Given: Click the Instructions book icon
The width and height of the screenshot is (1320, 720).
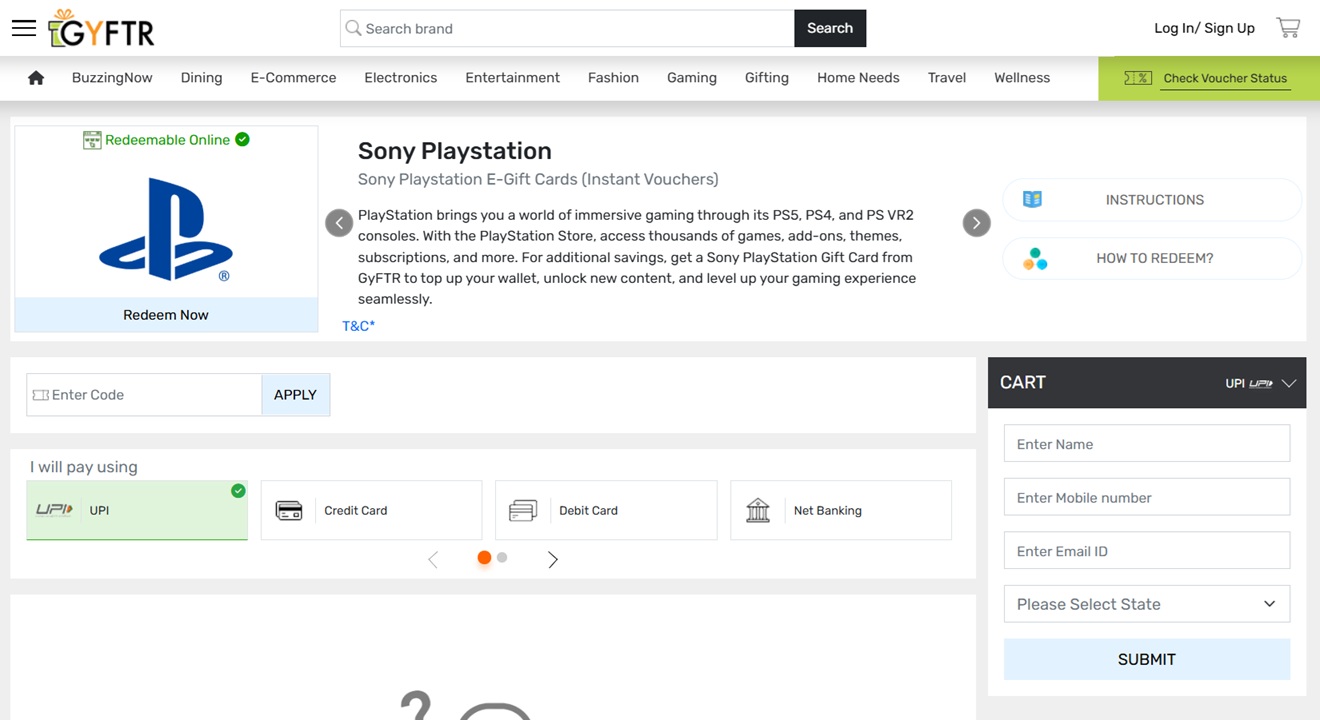Looking at the screenshot, I should tap(1033, 200).
